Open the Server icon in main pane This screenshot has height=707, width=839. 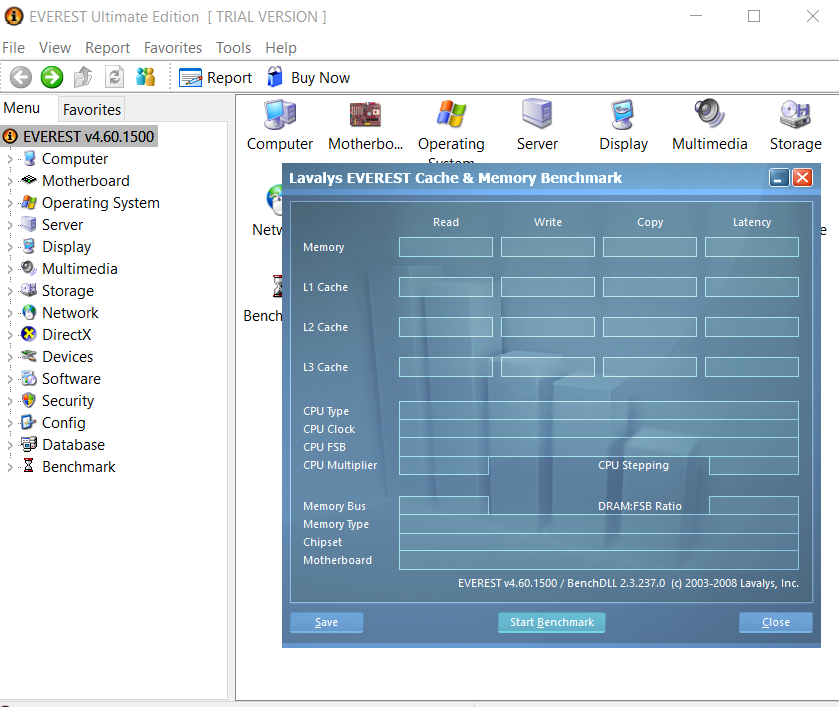point(537,113)
